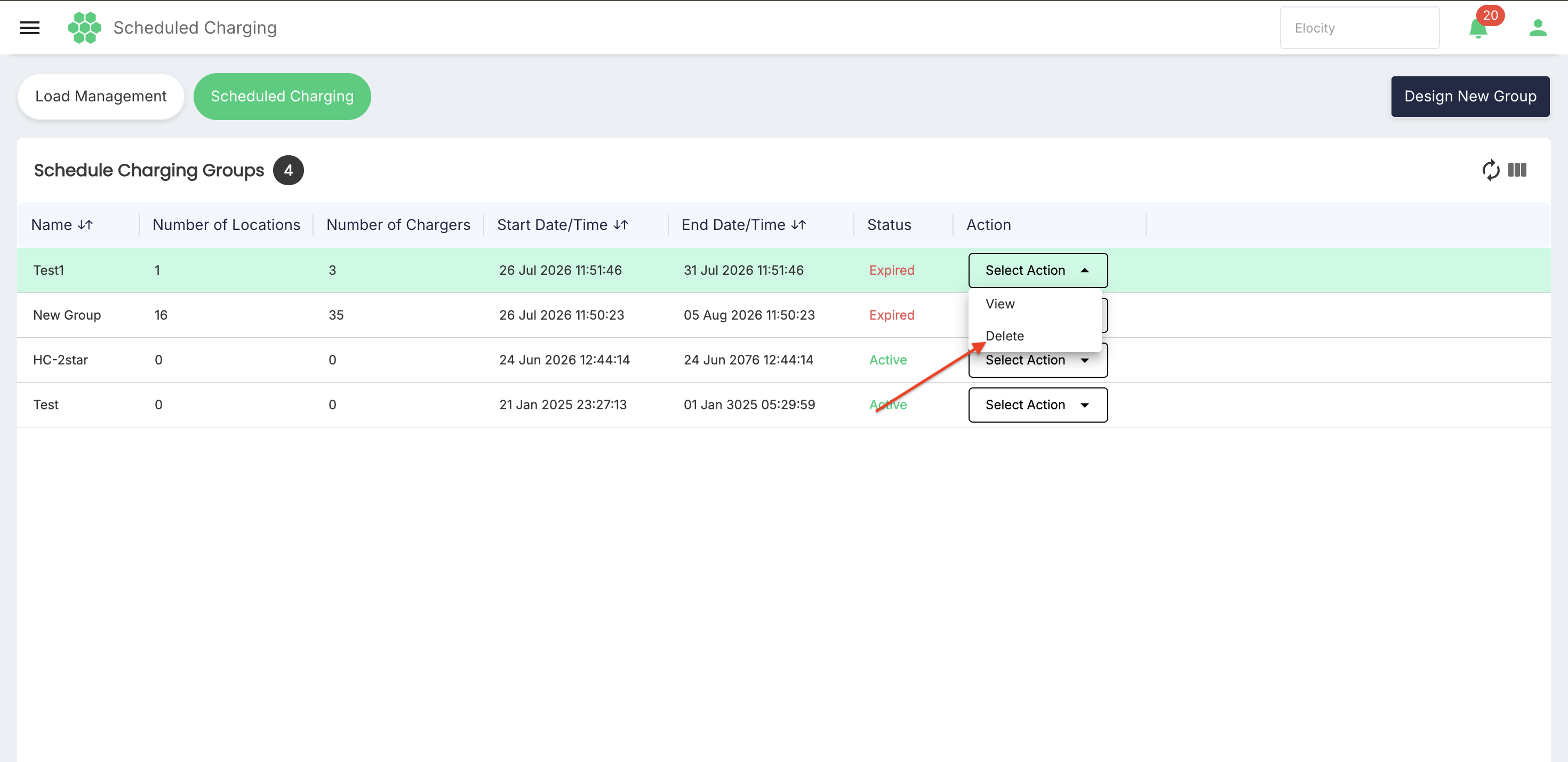Switch to the Scheduled Charging tab
This screenshot has width=1568, height=762.
click(282, 96)
